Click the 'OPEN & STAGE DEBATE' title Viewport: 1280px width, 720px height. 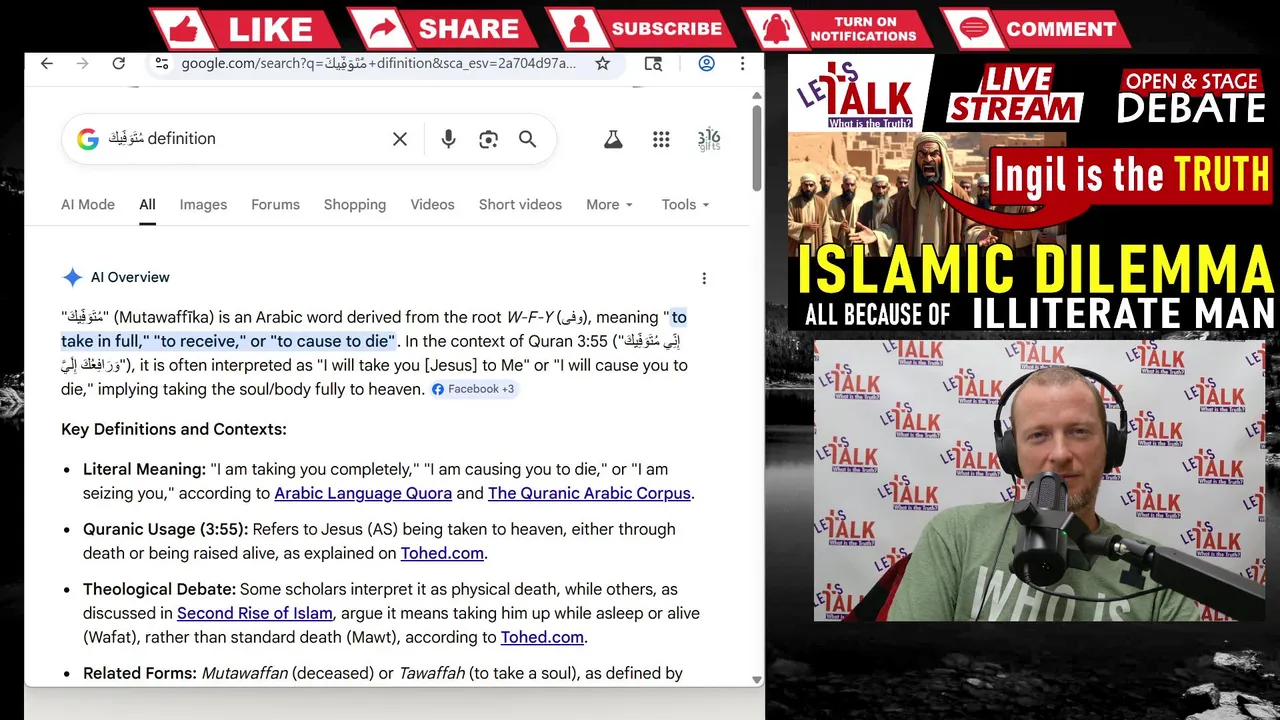[x=1192, y=95]
